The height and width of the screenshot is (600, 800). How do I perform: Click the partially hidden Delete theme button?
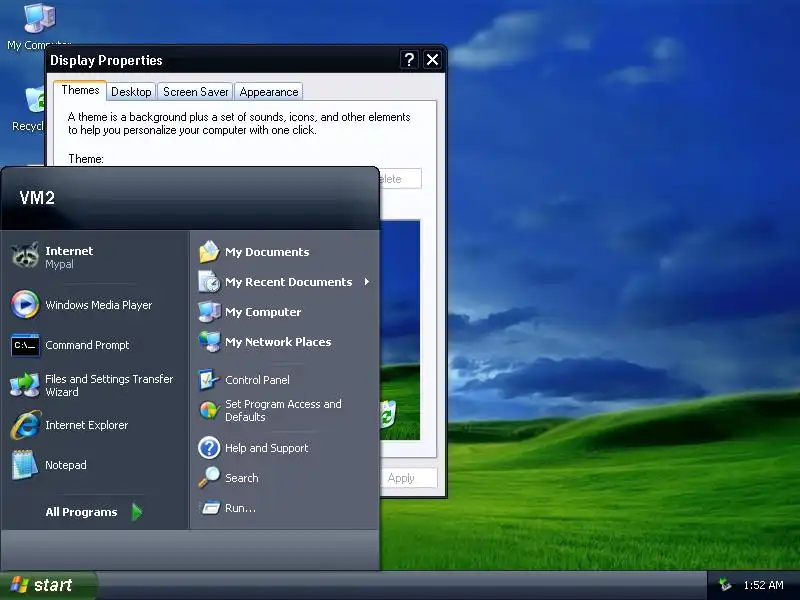pyautogui.click(x=401, y=179)
